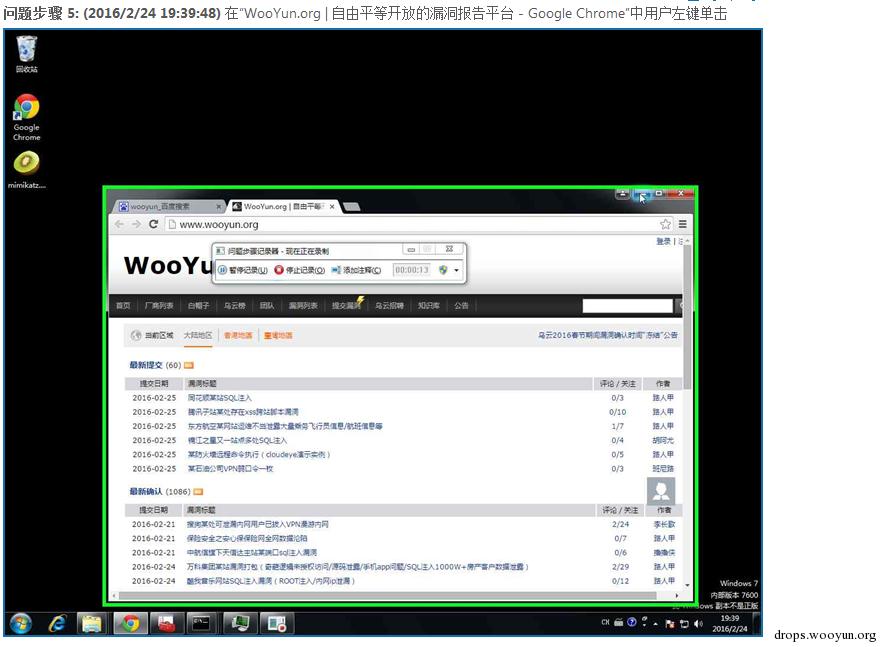Add a comment in Problem Steps Recorder
Screen dimensions: 880x647
click(356, 270)
